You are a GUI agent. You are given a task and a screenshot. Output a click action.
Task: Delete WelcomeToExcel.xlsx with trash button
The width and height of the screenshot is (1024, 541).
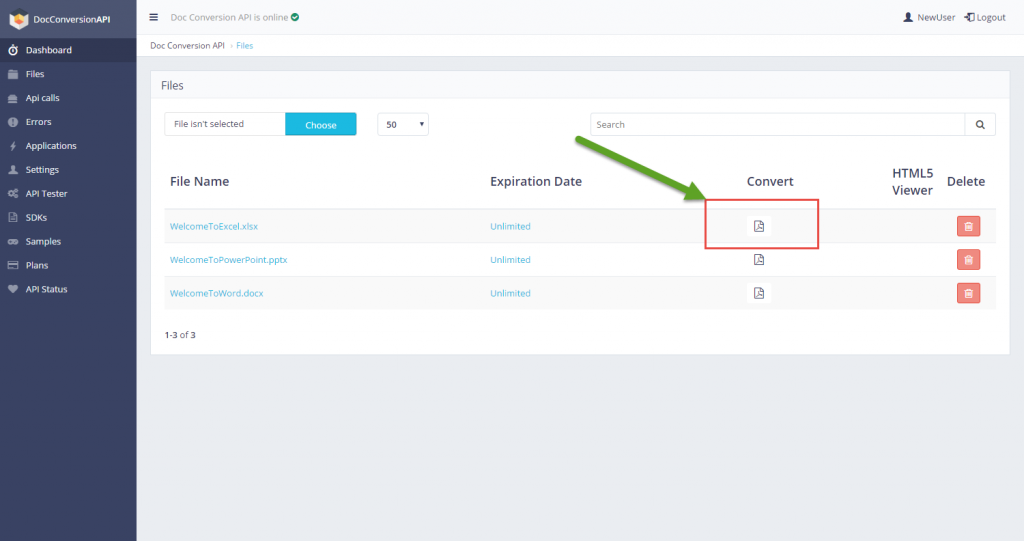[968, 226]
